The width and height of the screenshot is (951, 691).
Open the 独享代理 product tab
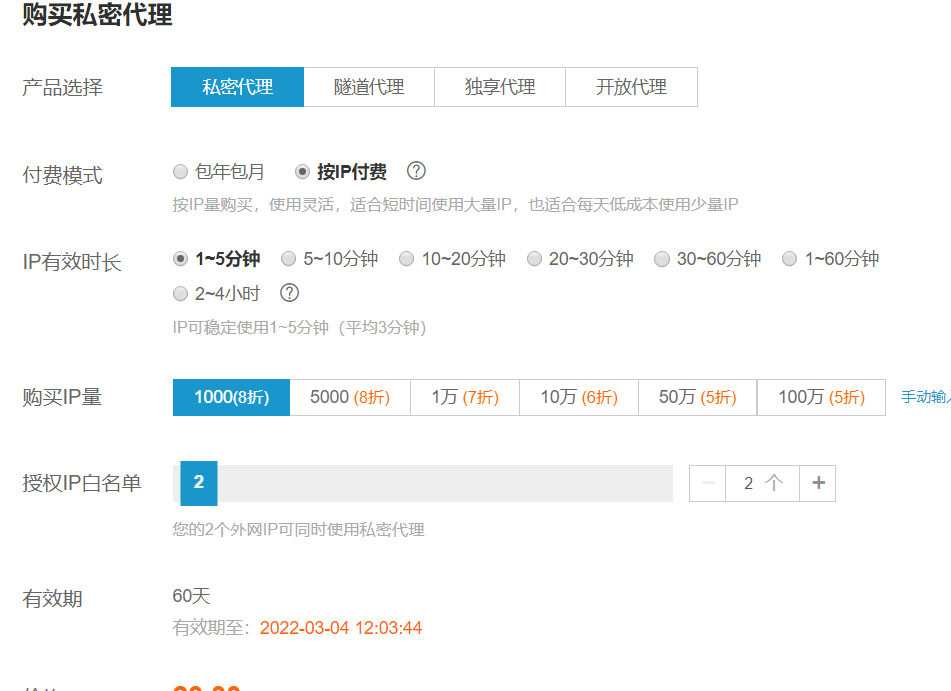[x=500, y=87]
